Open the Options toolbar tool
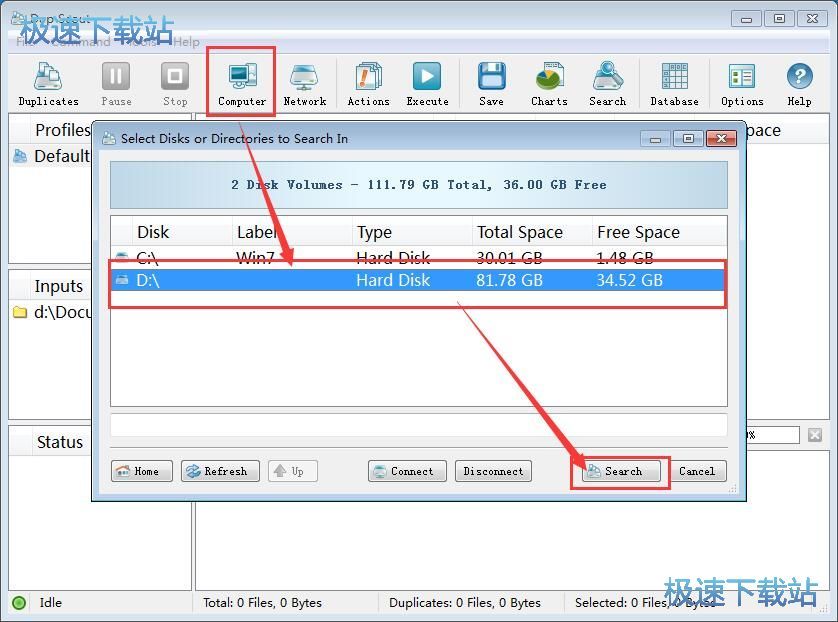 pyautogui.click(x=742, y=84)
